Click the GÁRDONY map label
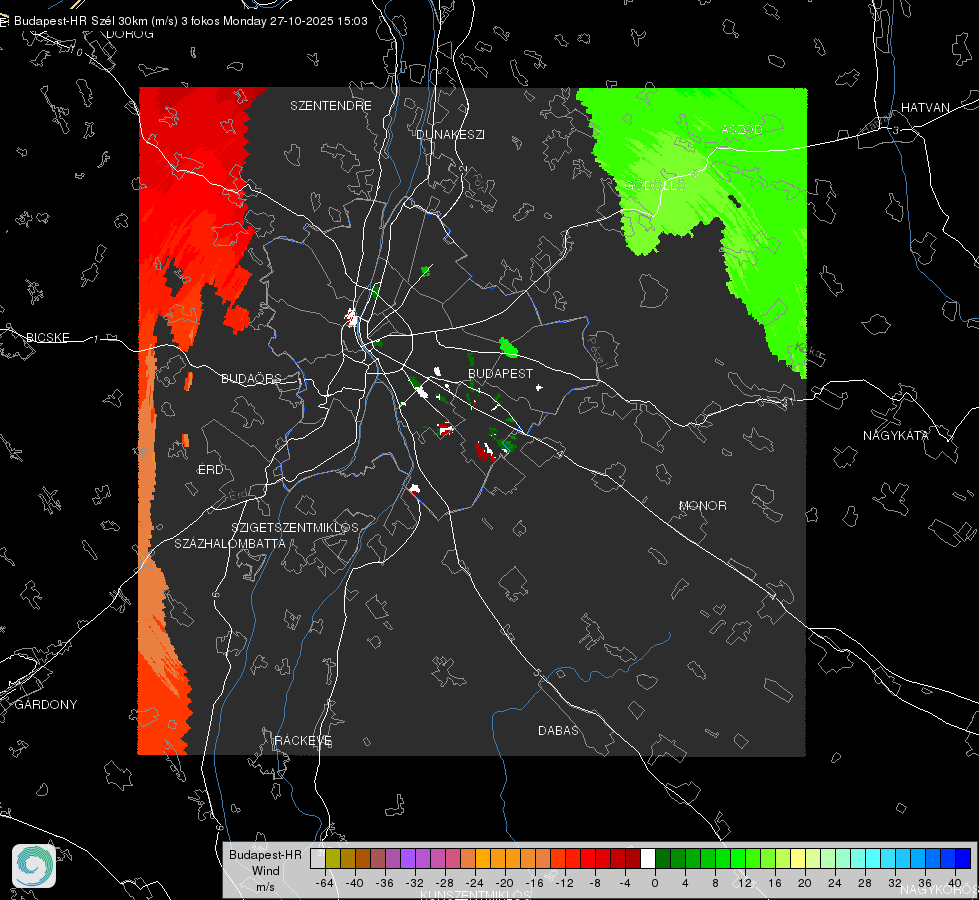The height and width of the screenshot is (900, 979). pos(46,705)
